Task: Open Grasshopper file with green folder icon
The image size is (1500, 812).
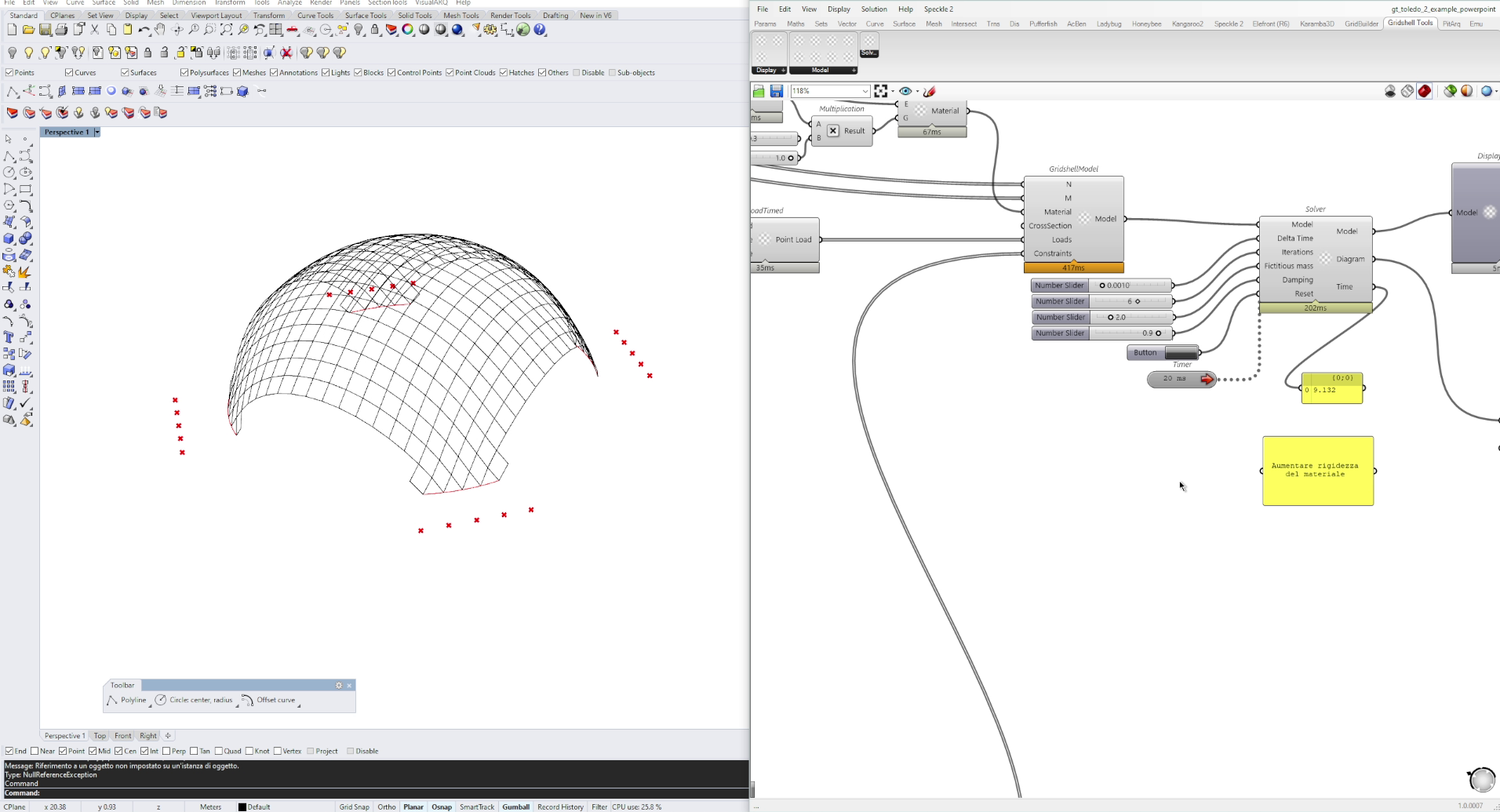Action: [x=759, y=91]
